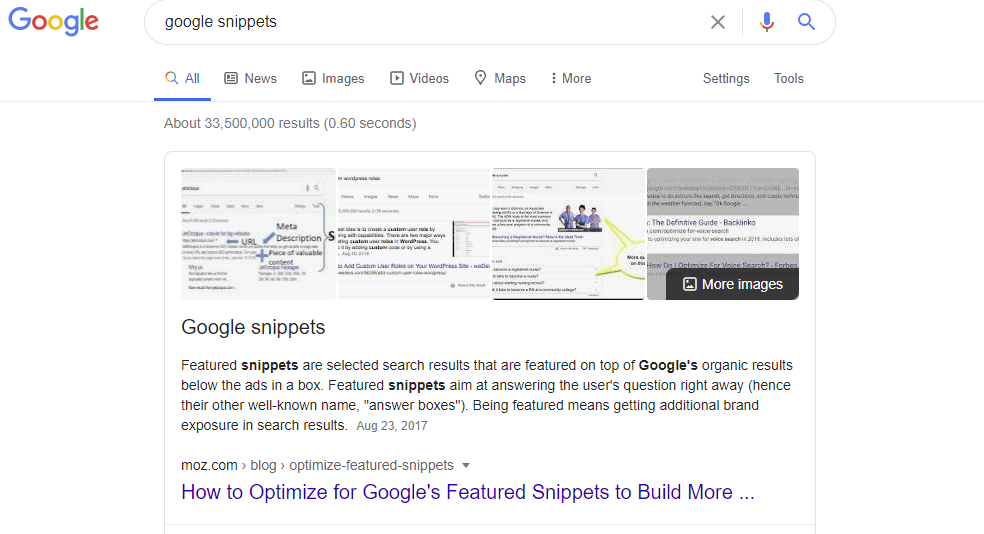Click the About 33,500,000 results text
This screenshot has width=984, height=534.
coord(290,124)
